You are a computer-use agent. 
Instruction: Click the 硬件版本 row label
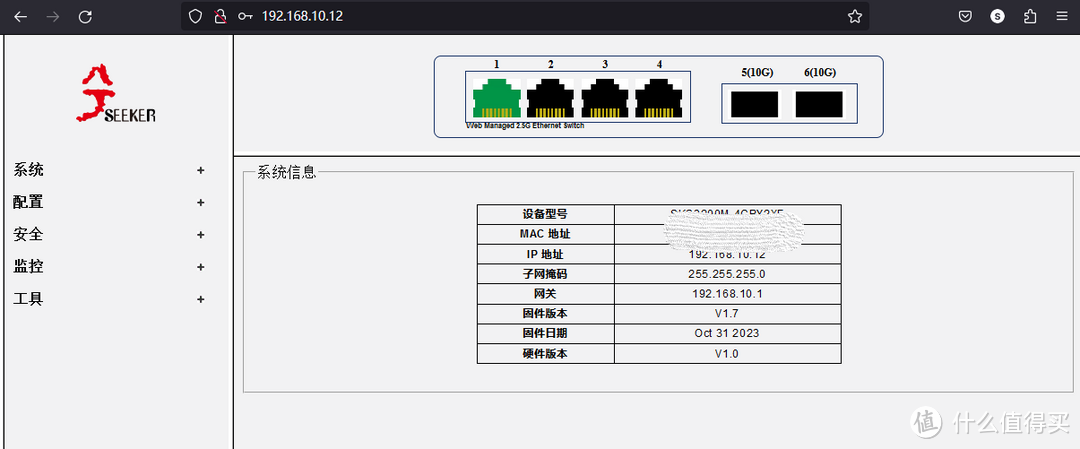[x=546, y=353]
